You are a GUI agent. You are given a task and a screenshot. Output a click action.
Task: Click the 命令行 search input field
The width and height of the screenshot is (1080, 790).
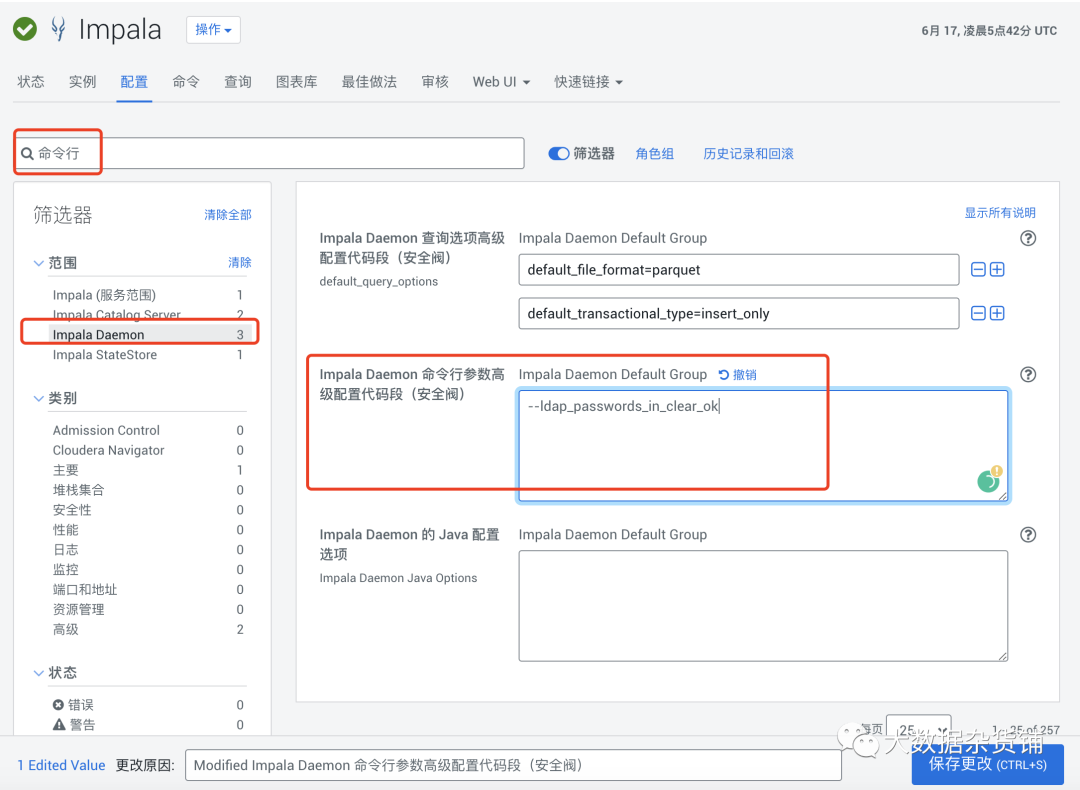point(269,154)
